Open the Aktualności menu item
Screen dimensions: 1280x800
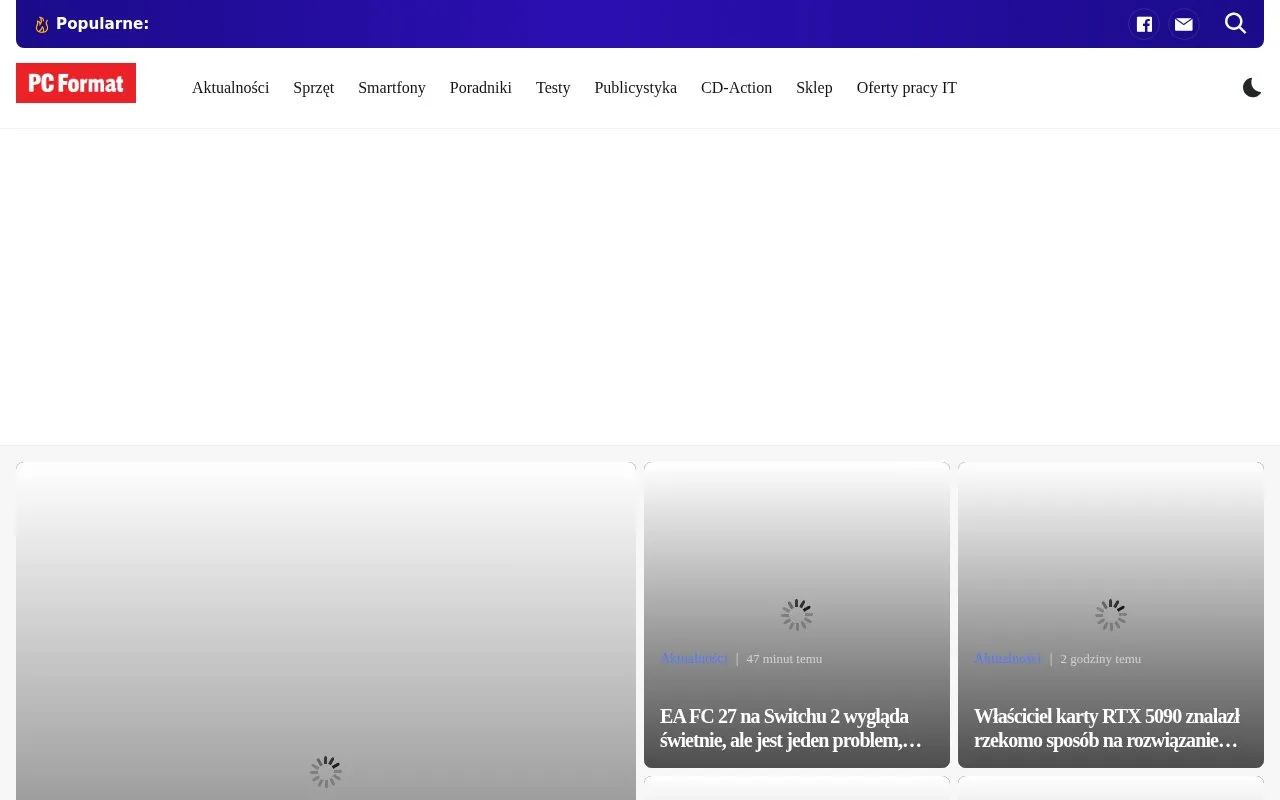[x=230, y=88]
